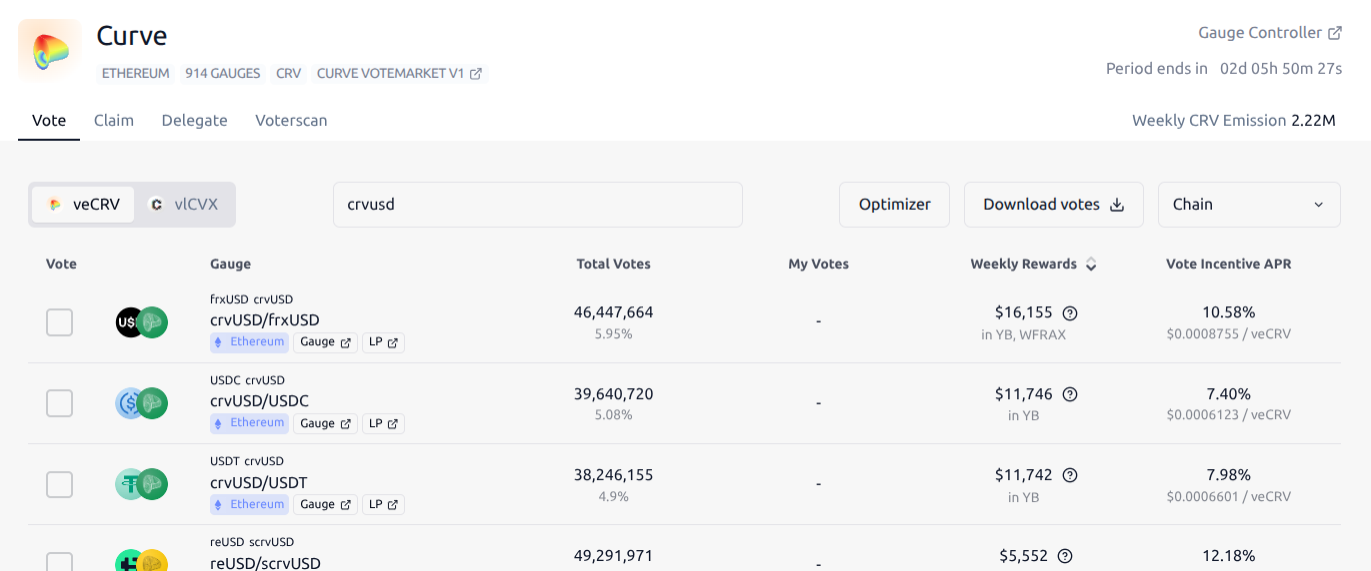The image size is (1371, 571).
Task: Expand the Chain dropdown
Action: point(1248,204)
